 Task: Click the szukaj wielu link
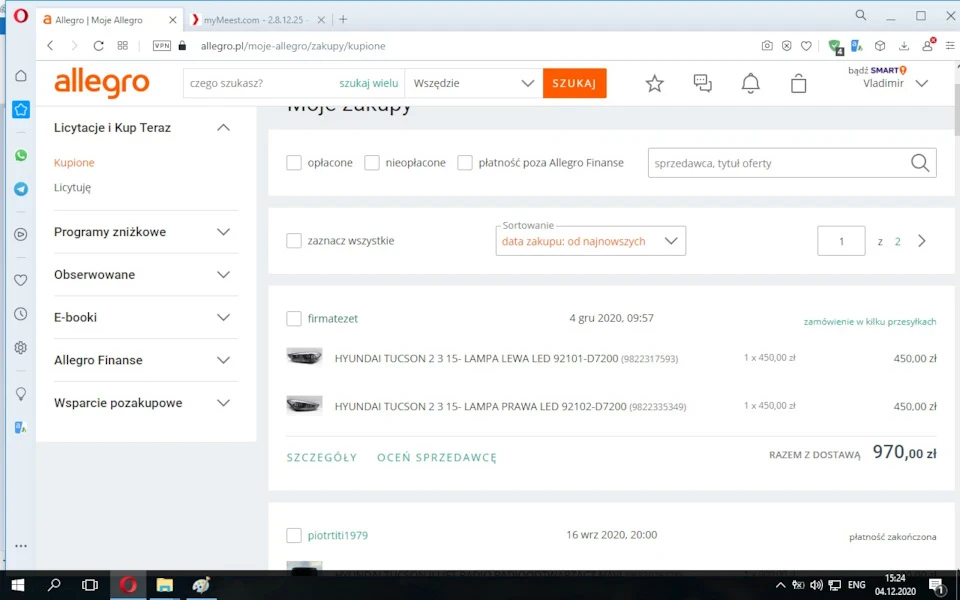(369, 83)
